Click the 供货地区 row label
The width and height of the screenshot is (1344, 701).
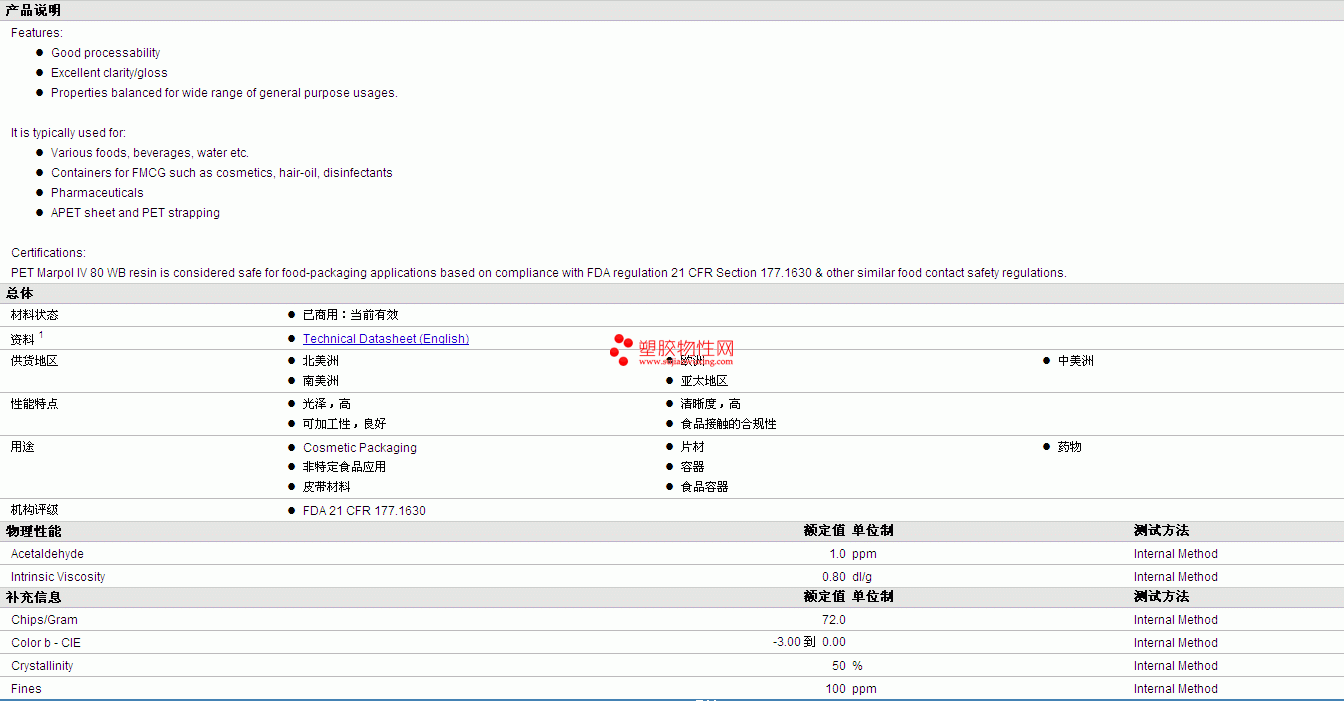pos(35,361)
